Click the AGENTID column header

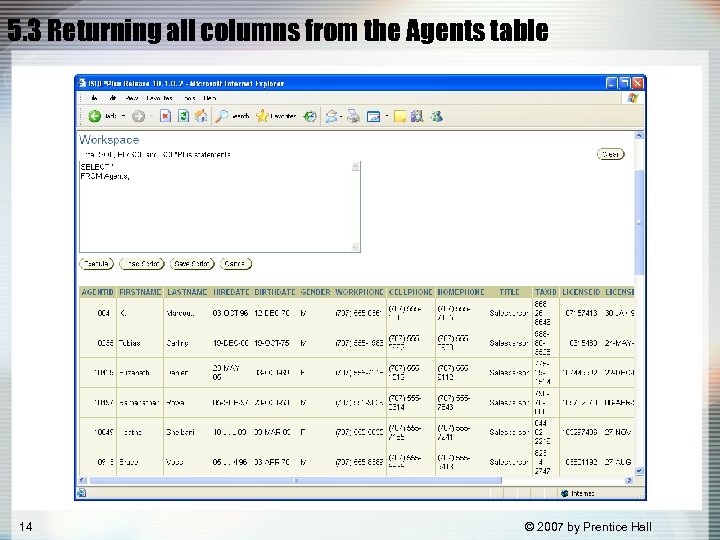pyautogui.click(x=97, y=292)
